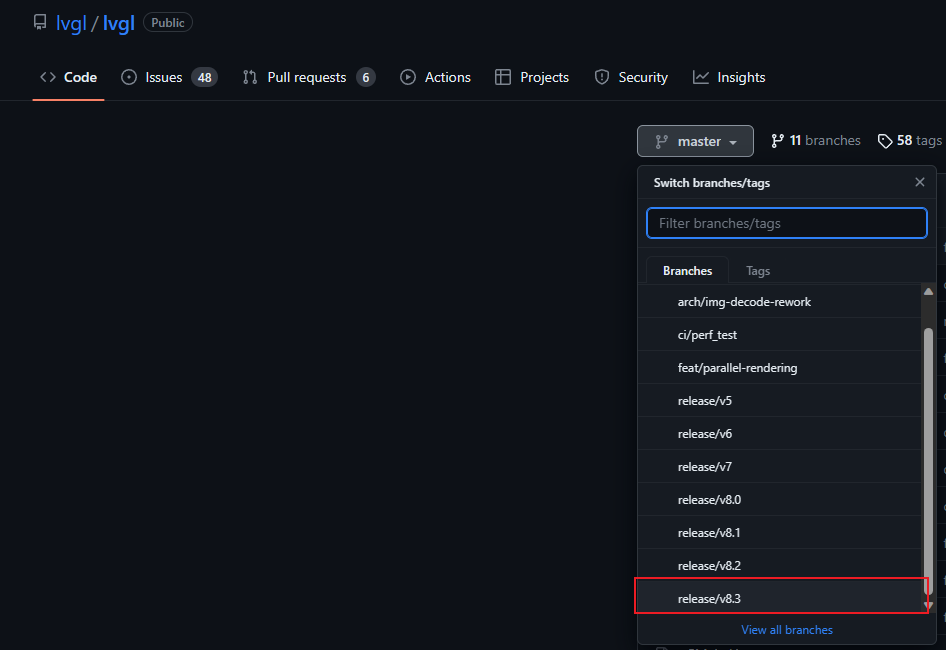Click the Security shield icon
Screen dimensions: 946x650
(602, 77)
